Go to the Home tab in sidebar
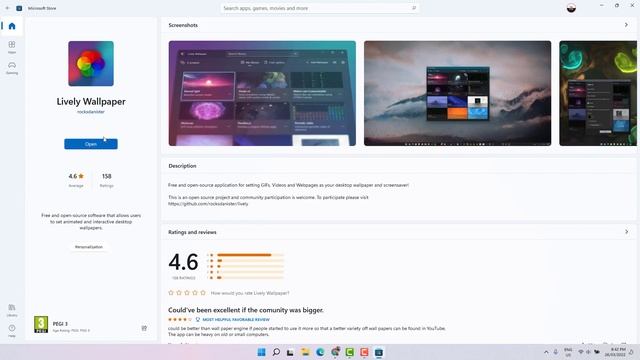Image resolution: width=640 pixels, height=360 pixels. coord(12,26)
